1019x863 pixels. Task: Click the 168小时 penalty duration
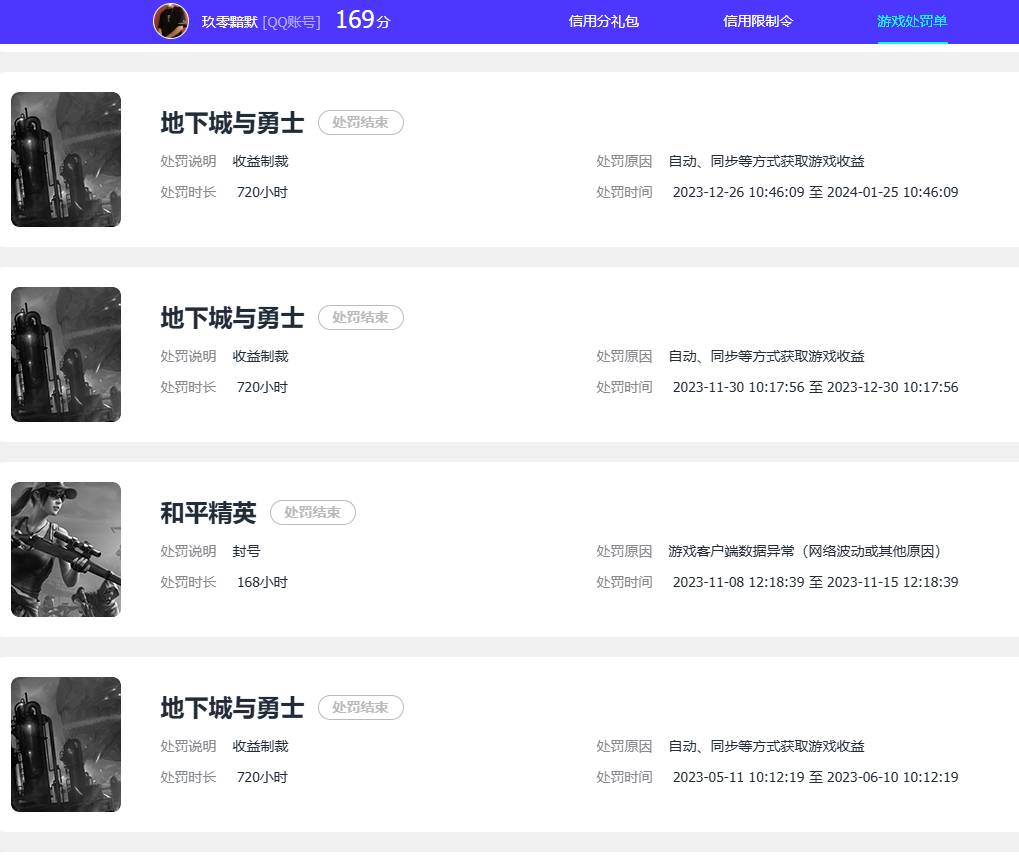(262, 582)
